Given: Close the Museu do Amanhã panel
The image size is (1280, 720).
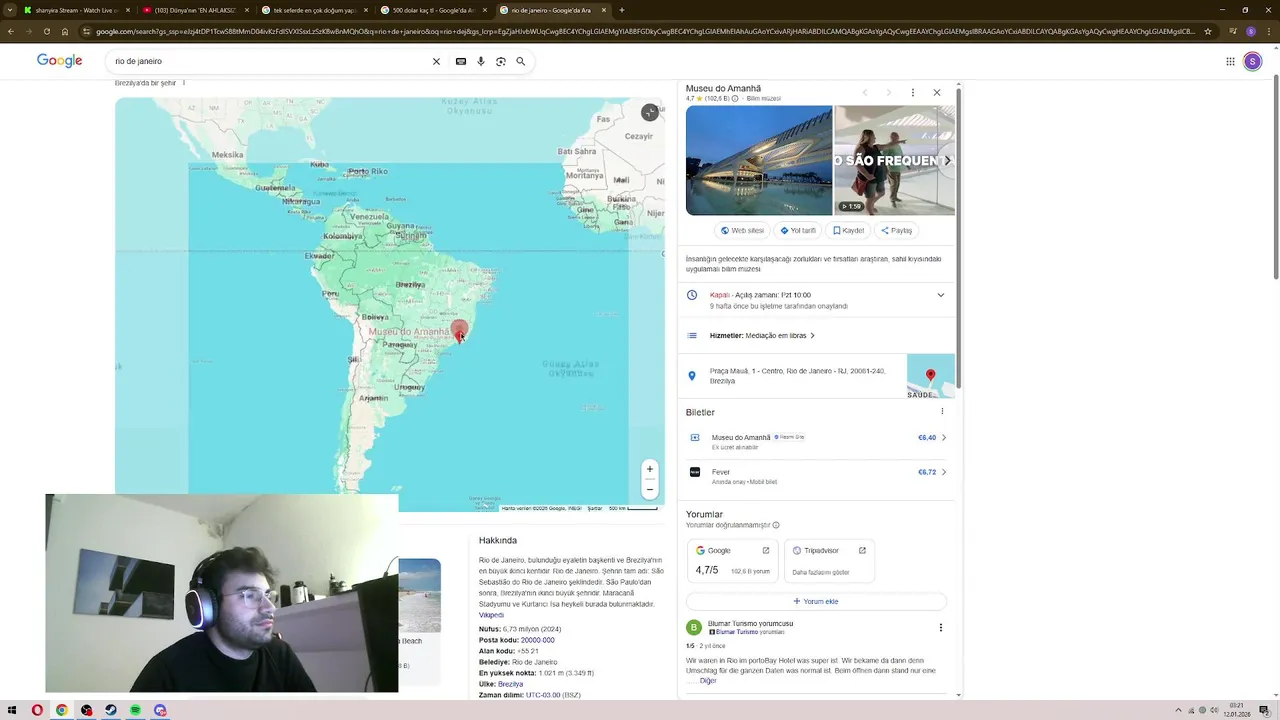Looking at the screenshot, I should coord(937,92).
